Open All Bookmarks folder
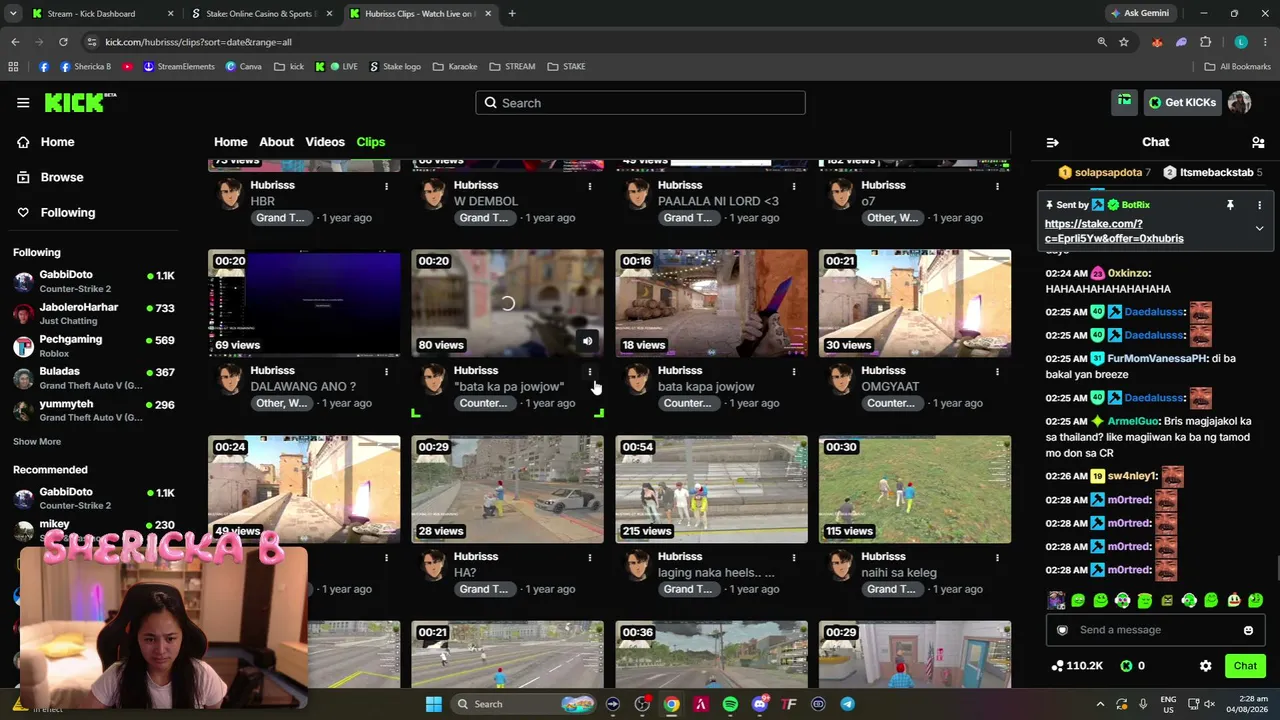 1238,67
